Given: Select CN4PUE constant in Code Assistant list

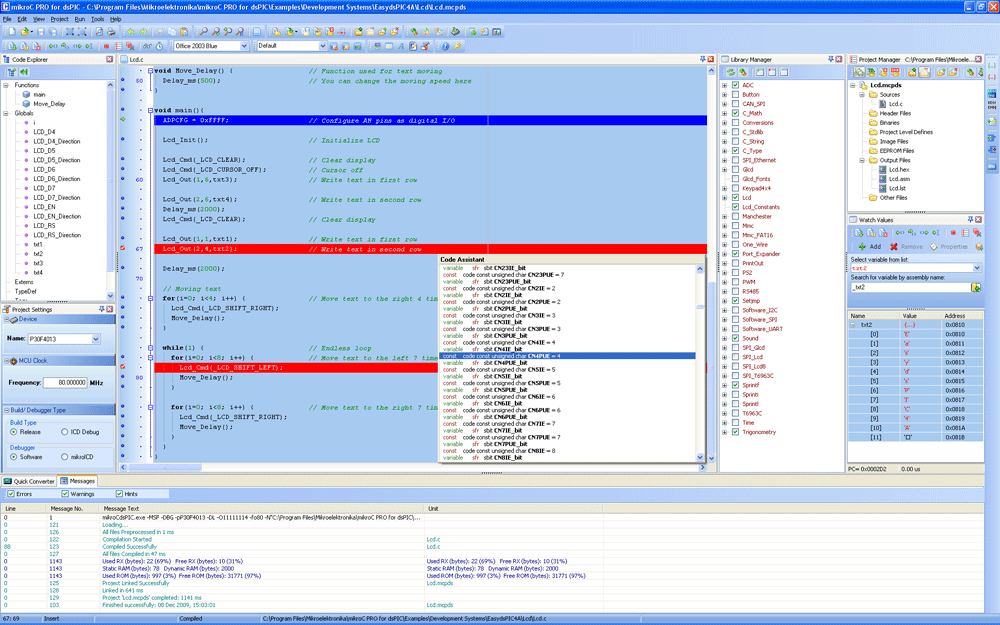Looking at the screenshot, I should click(x=568, y=356).
